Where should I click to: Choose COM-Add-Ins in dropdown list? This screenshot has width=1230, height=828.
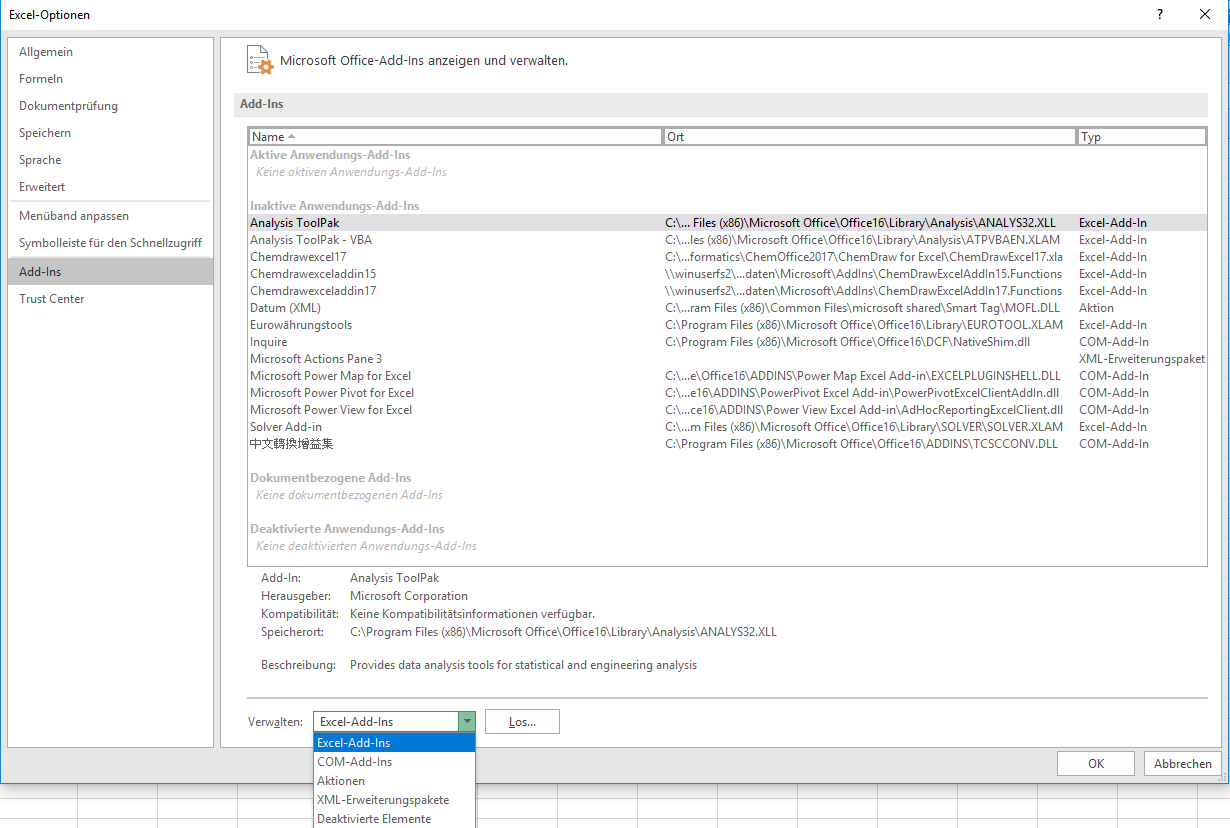point(394,762)
